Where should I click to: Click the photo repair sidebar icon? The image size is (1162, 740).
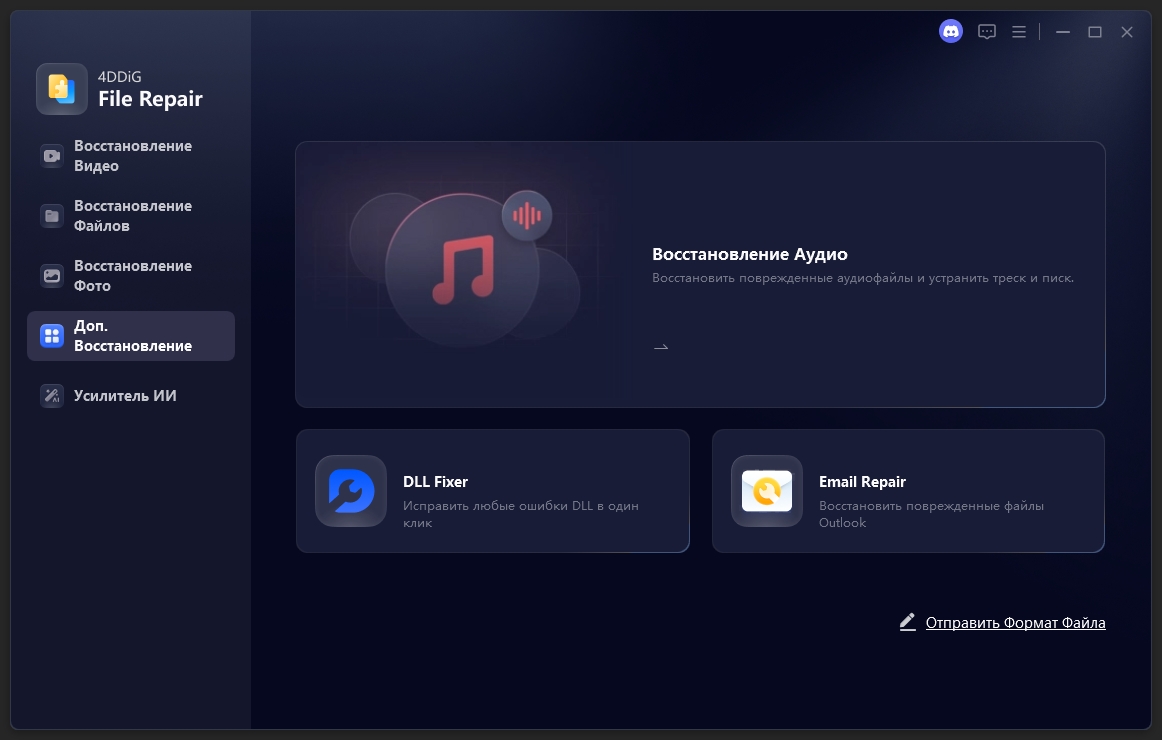[x=52, y=276]
